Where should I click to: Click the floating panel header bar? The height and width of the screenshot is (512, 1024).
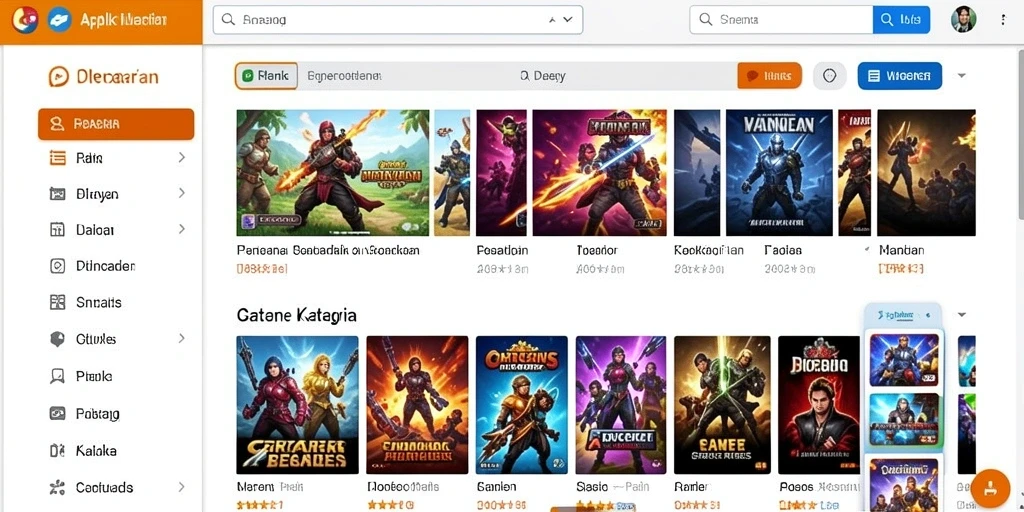point(903,315)
